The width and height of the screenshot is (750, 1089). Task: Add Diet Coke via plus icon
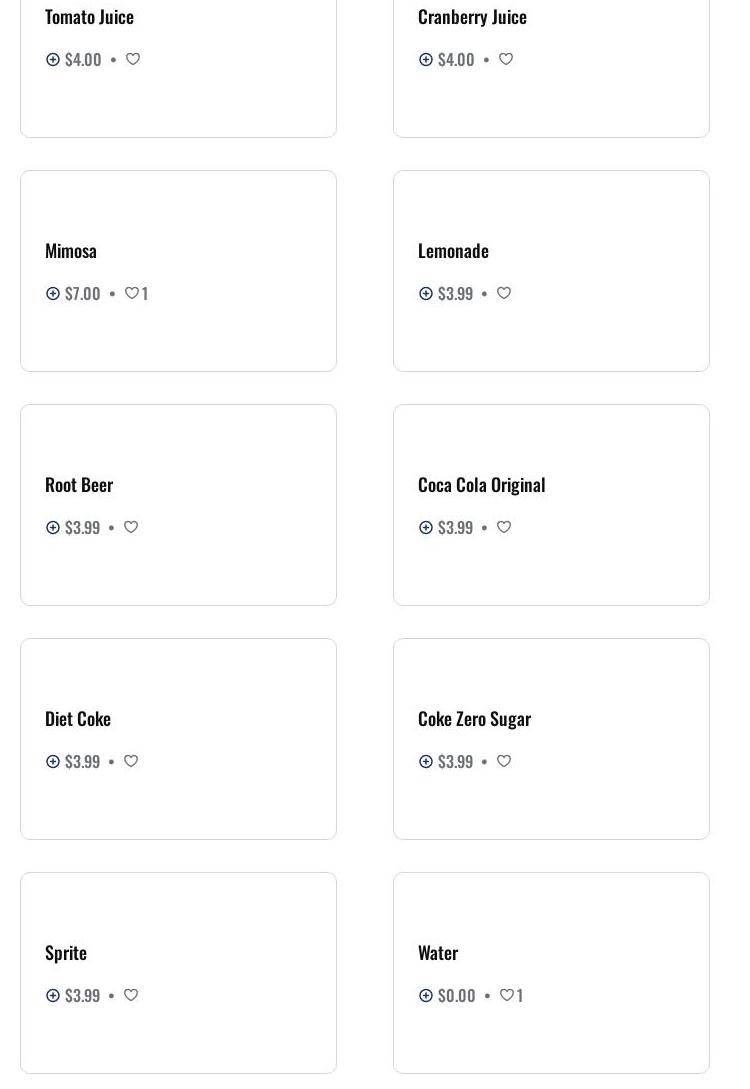(x=53, y=761)
